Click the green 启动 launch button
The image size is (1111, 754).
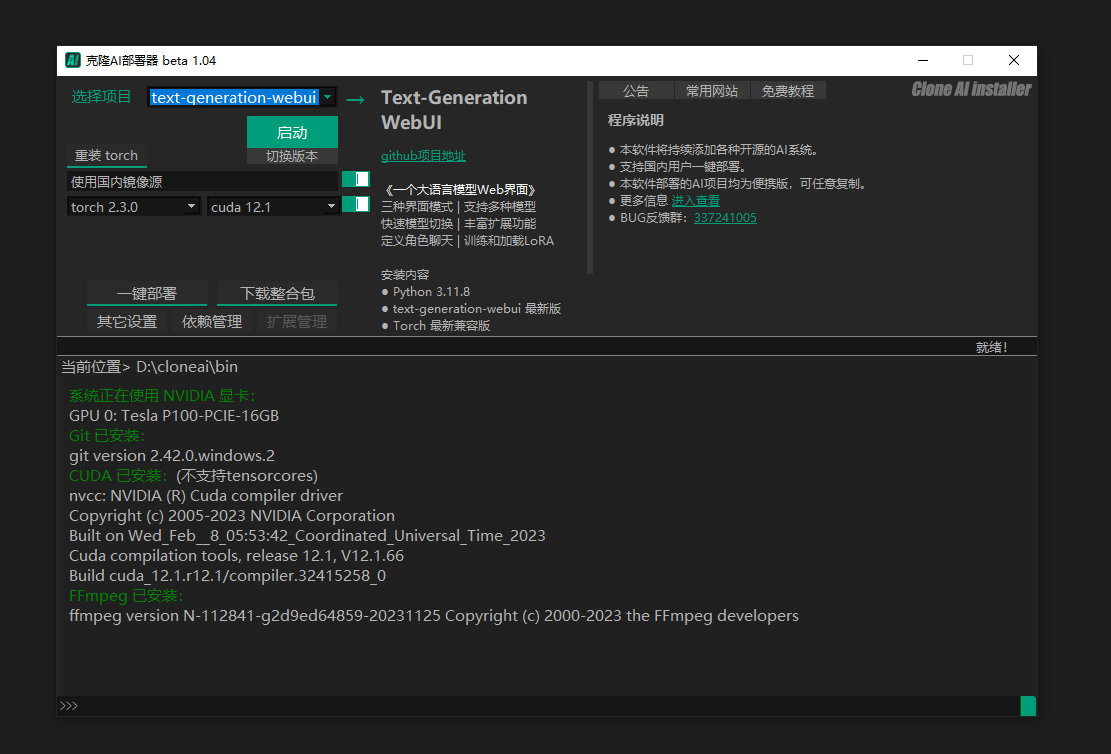[292, 132]
